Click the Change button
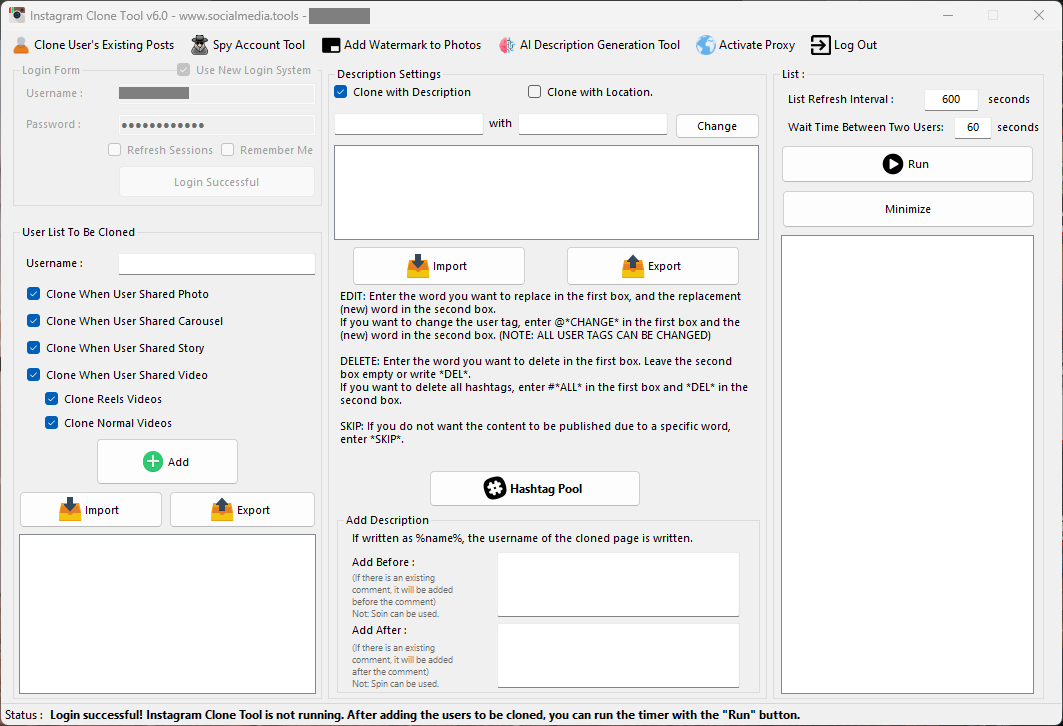The height and width of the screenshot is (726, 1063). 717,126
